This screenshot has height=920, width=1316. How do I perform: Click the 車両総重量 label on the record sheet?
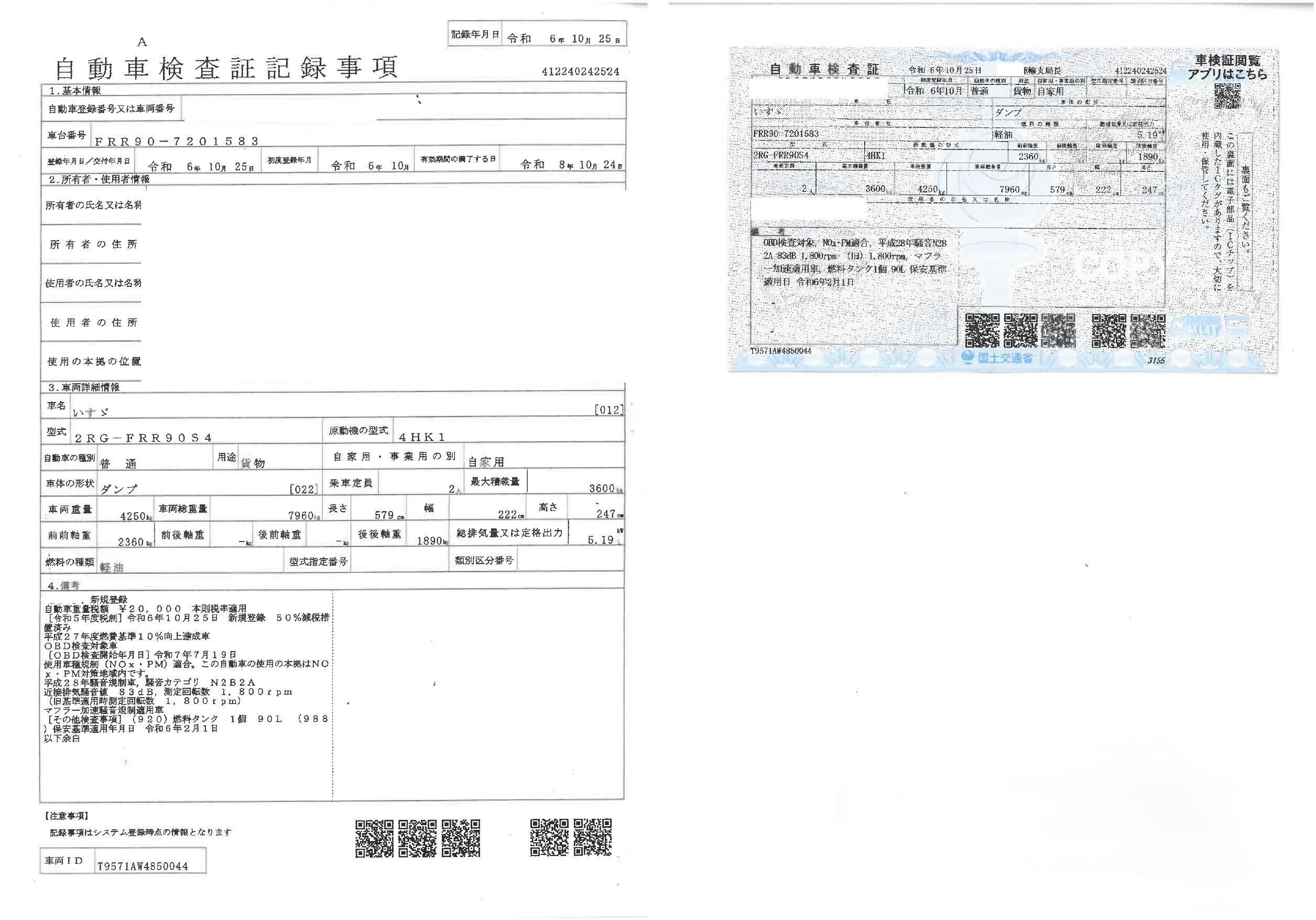click(183, 509)
